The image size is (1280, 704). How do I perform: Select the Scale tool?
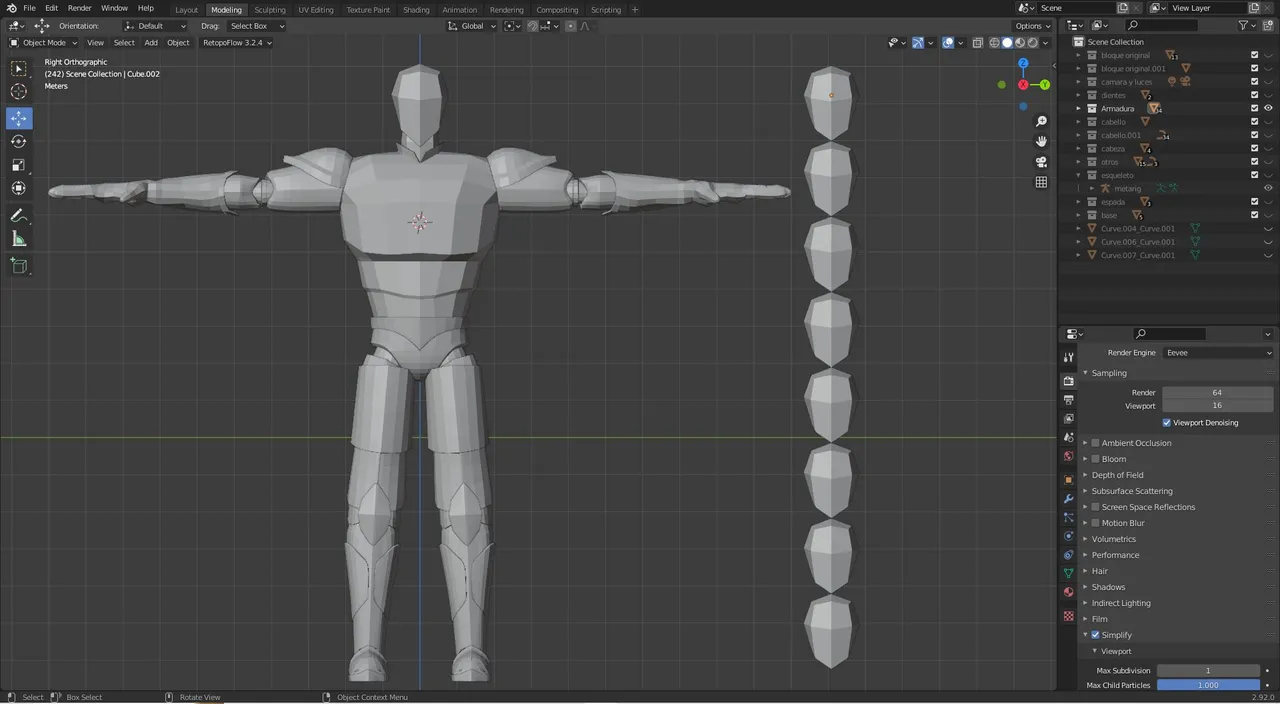(x=19, y=165)
